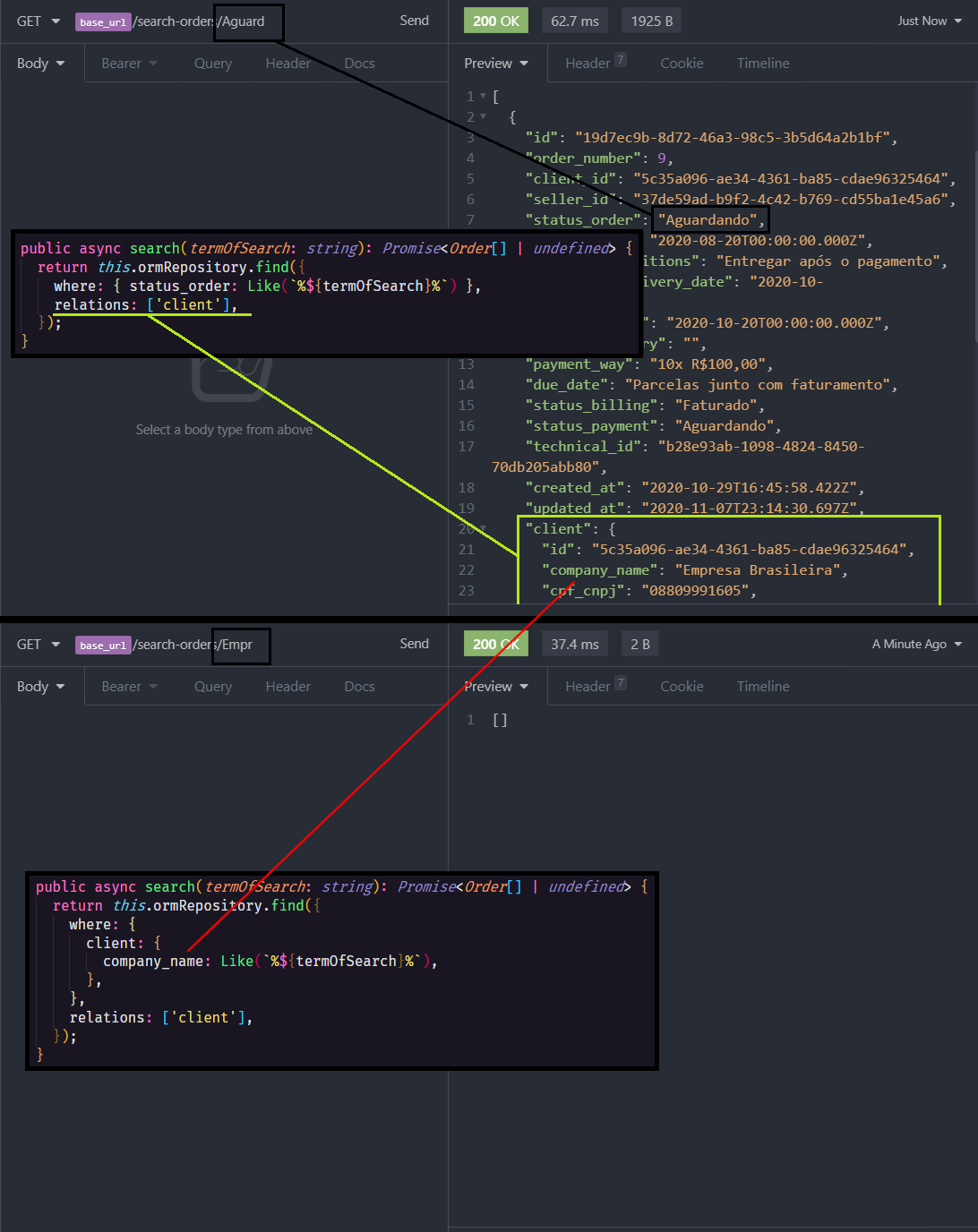The image size is (978, 1232).
Task: Click the "cpf_cnpj" value "08809991605"
Action: 694,590
